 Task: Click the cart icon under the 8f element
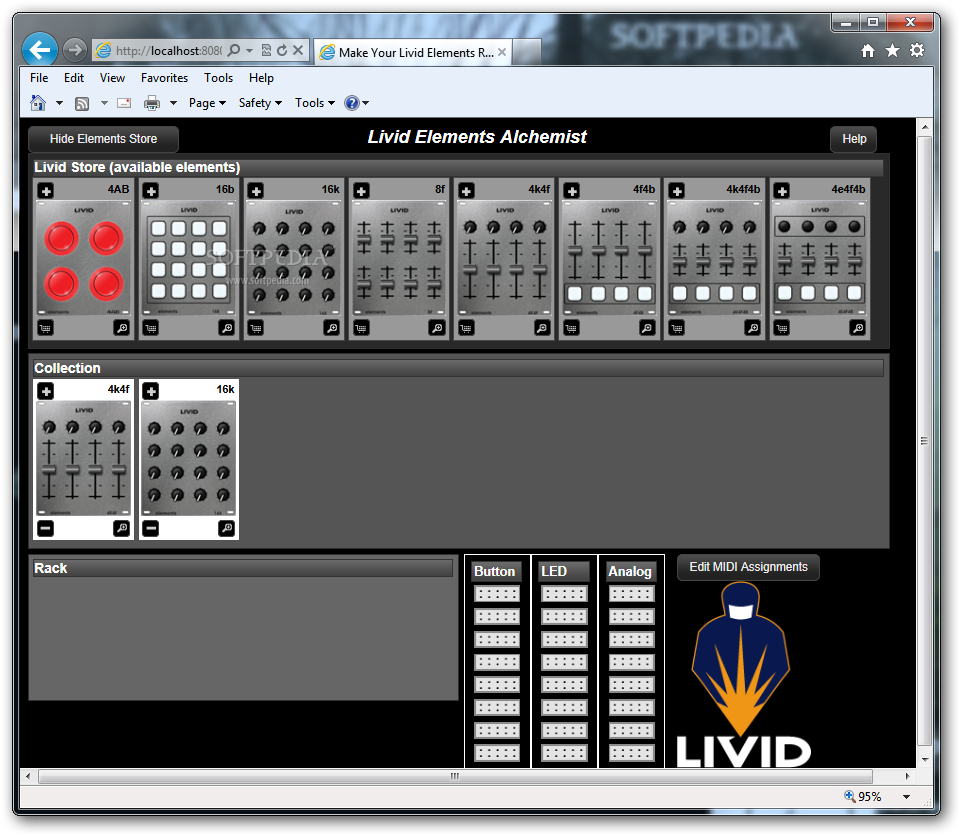(x=361, y=328)
